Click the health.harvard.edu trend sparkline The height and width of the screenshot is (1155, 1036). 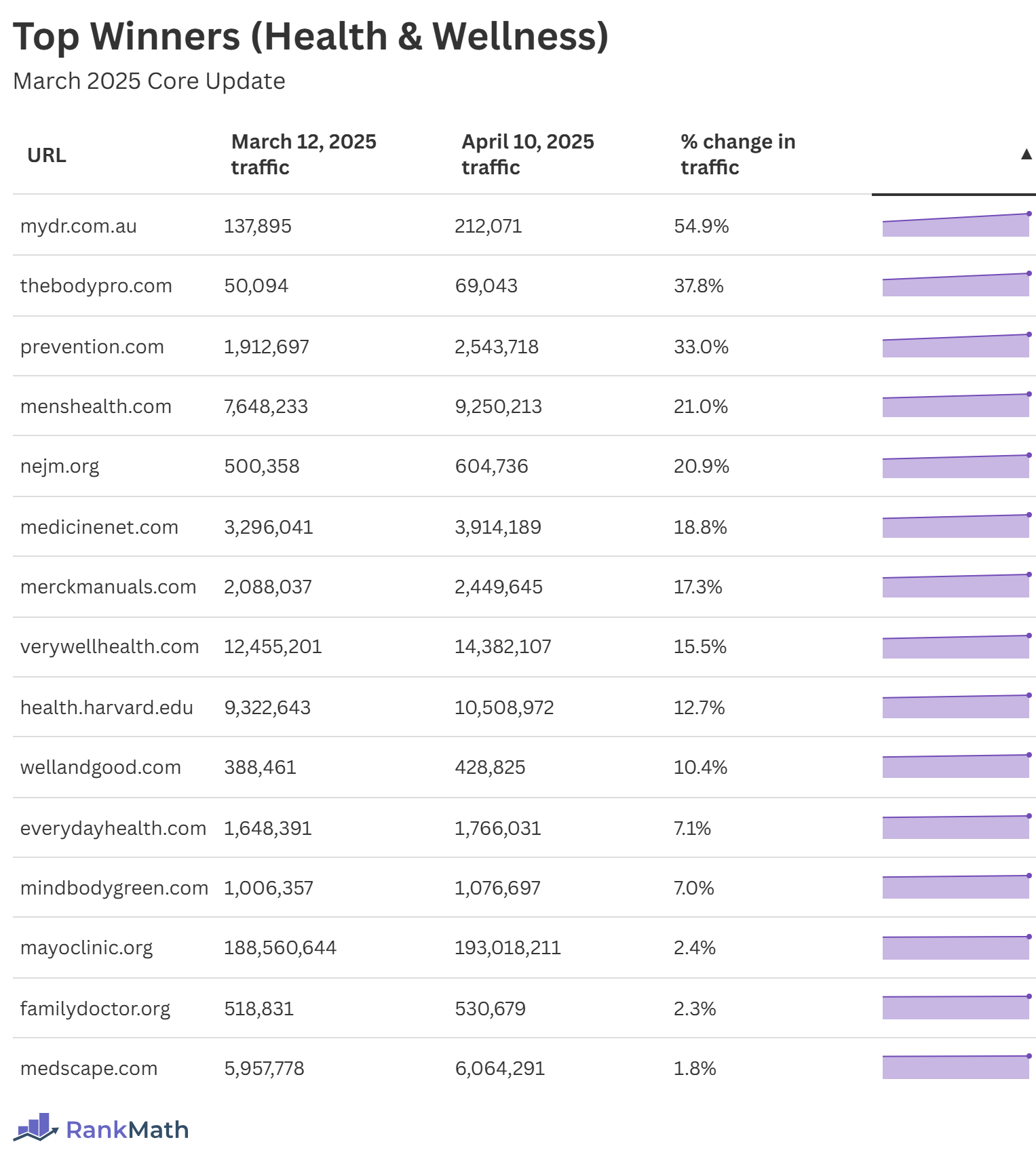tap(957, 706)
